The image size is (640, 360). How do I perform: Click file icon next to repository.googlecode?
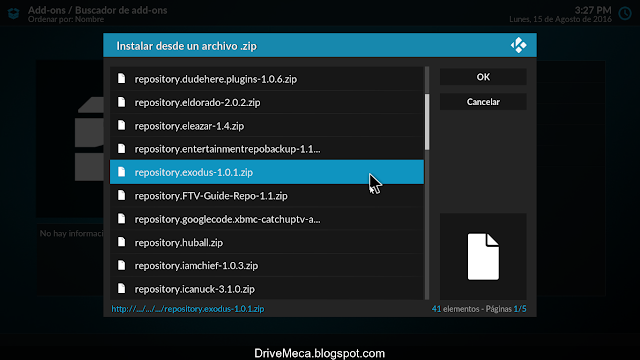coord(121,218)
